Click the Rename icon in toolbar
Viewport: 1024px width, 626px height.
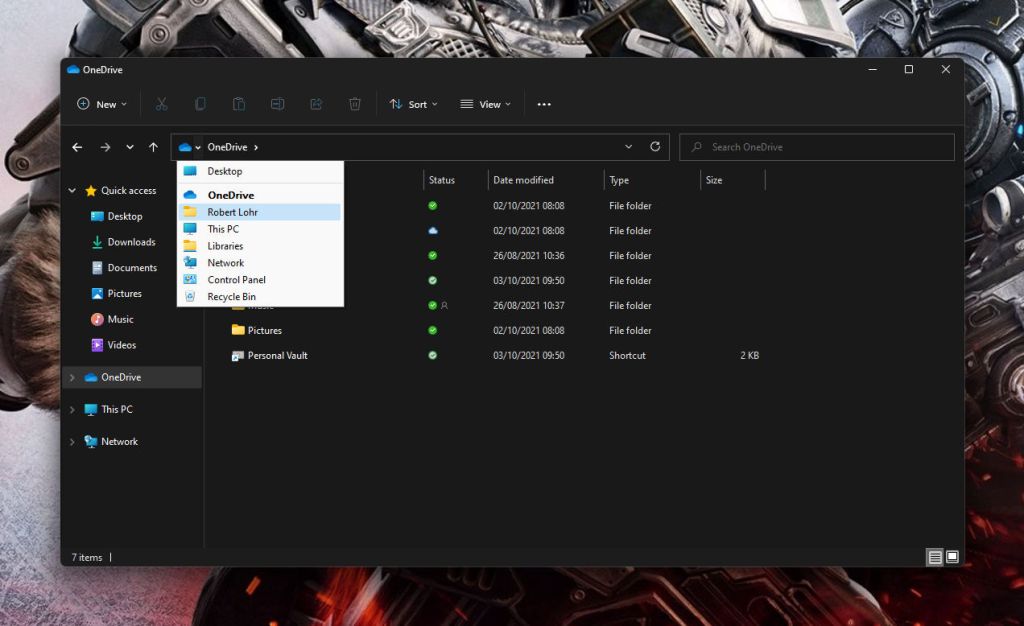(x=278, y=104)
